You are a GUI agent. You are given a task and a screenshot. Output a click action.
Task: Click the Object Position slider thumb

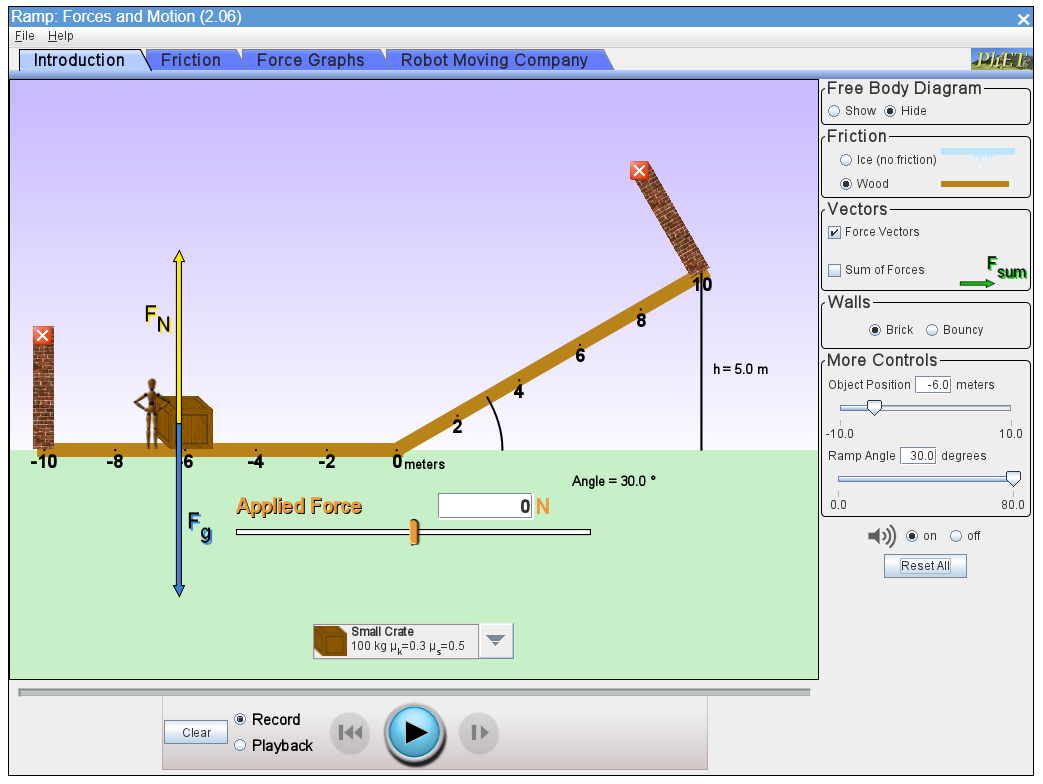coord(875,408)
